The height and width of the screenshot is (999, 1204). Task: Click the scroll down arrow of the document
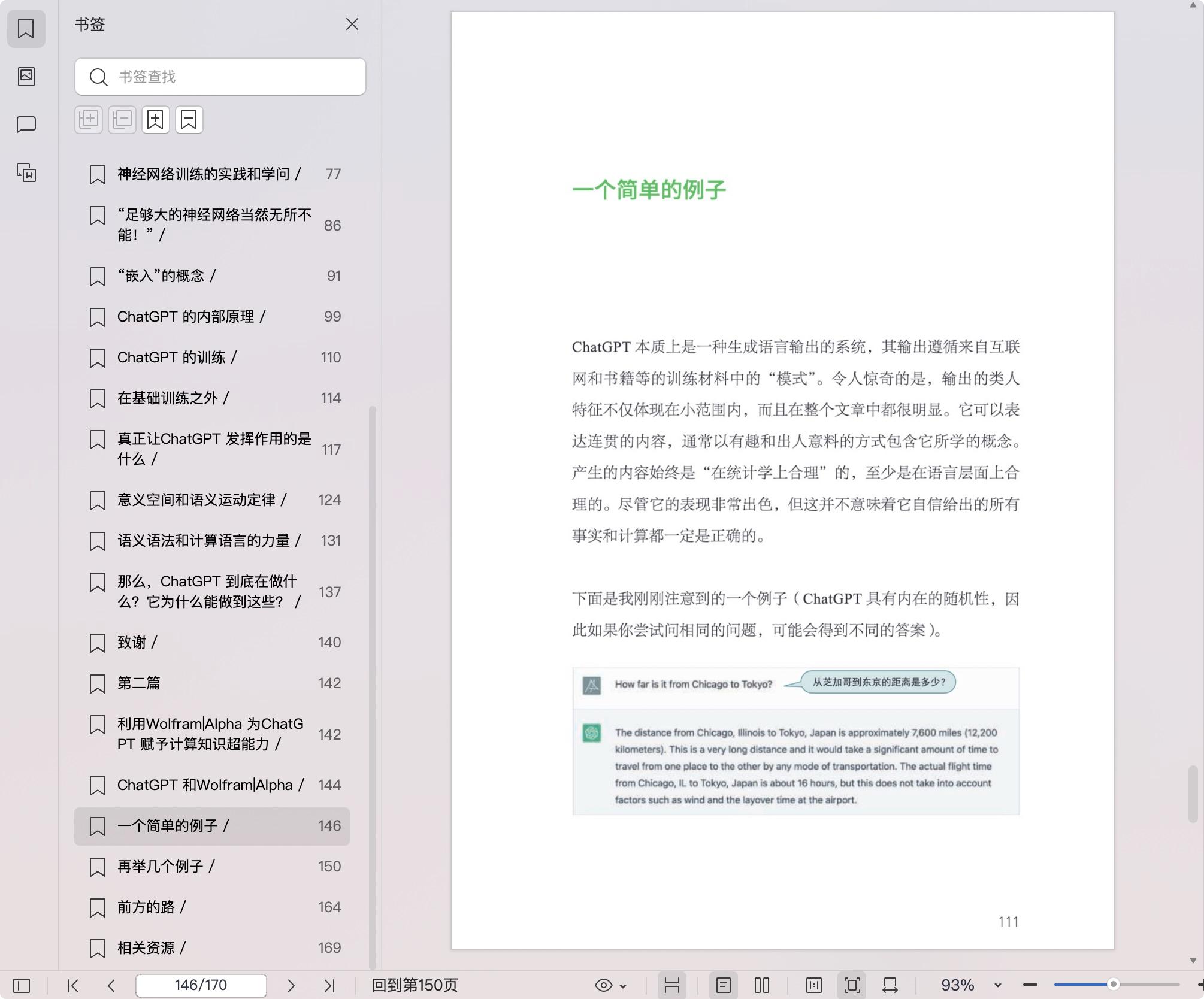point(1193,960)
